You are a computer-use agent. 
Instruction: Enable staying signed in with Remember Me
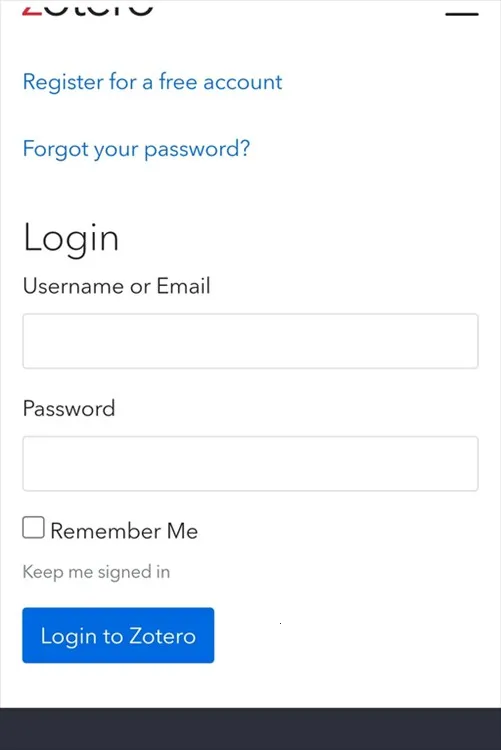(33, 527)
